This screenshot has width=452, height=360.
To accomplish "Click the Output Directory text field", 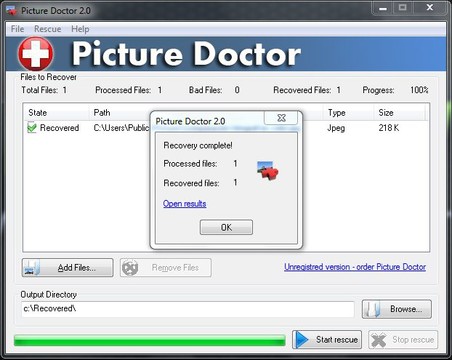I will pyautogui.click(x=188, y=309).
